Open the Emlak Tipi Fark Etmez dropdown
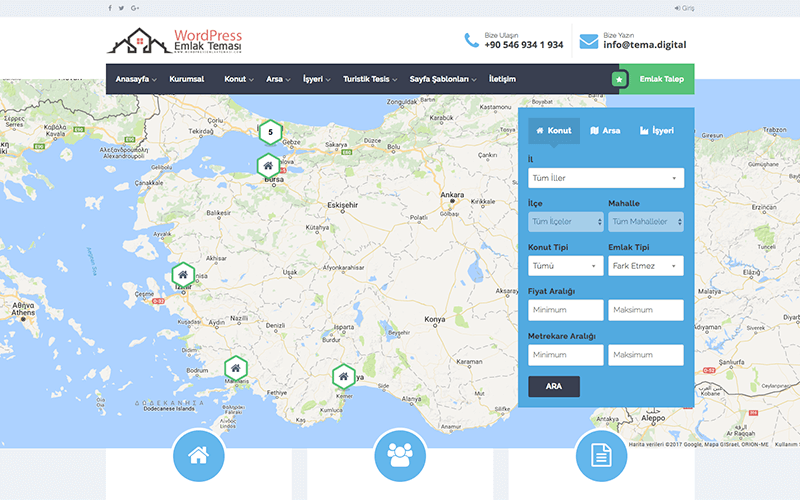800x500 pixels. point(645,266)
